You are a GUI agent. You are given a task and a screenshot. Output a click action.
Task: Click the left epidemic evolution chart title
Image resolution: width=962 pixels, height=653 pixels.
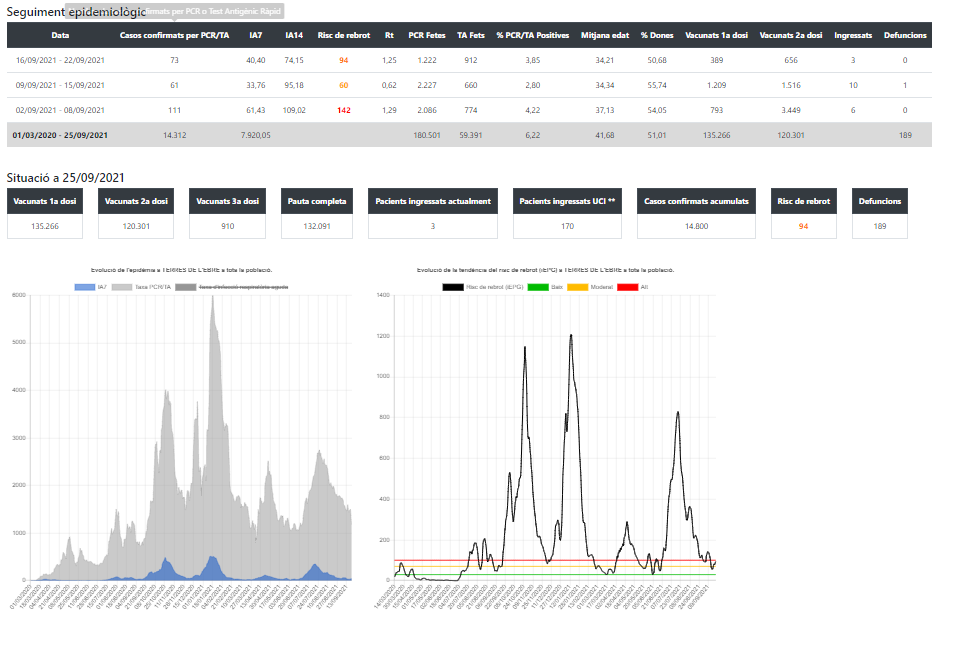182,270
